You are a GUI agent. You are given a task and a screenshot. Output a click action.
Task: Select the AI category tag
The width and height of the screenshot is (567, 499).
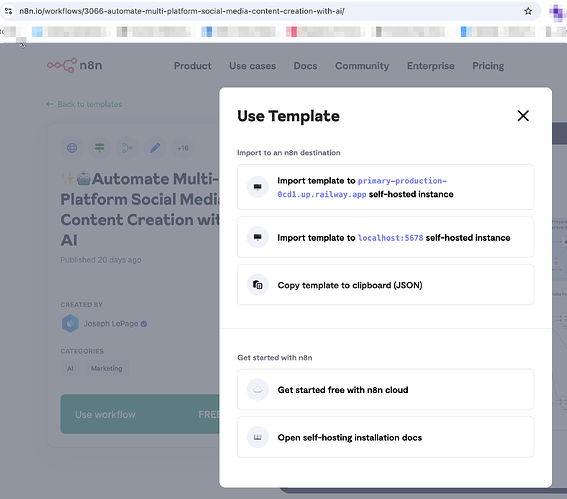[x=70, y=368]
